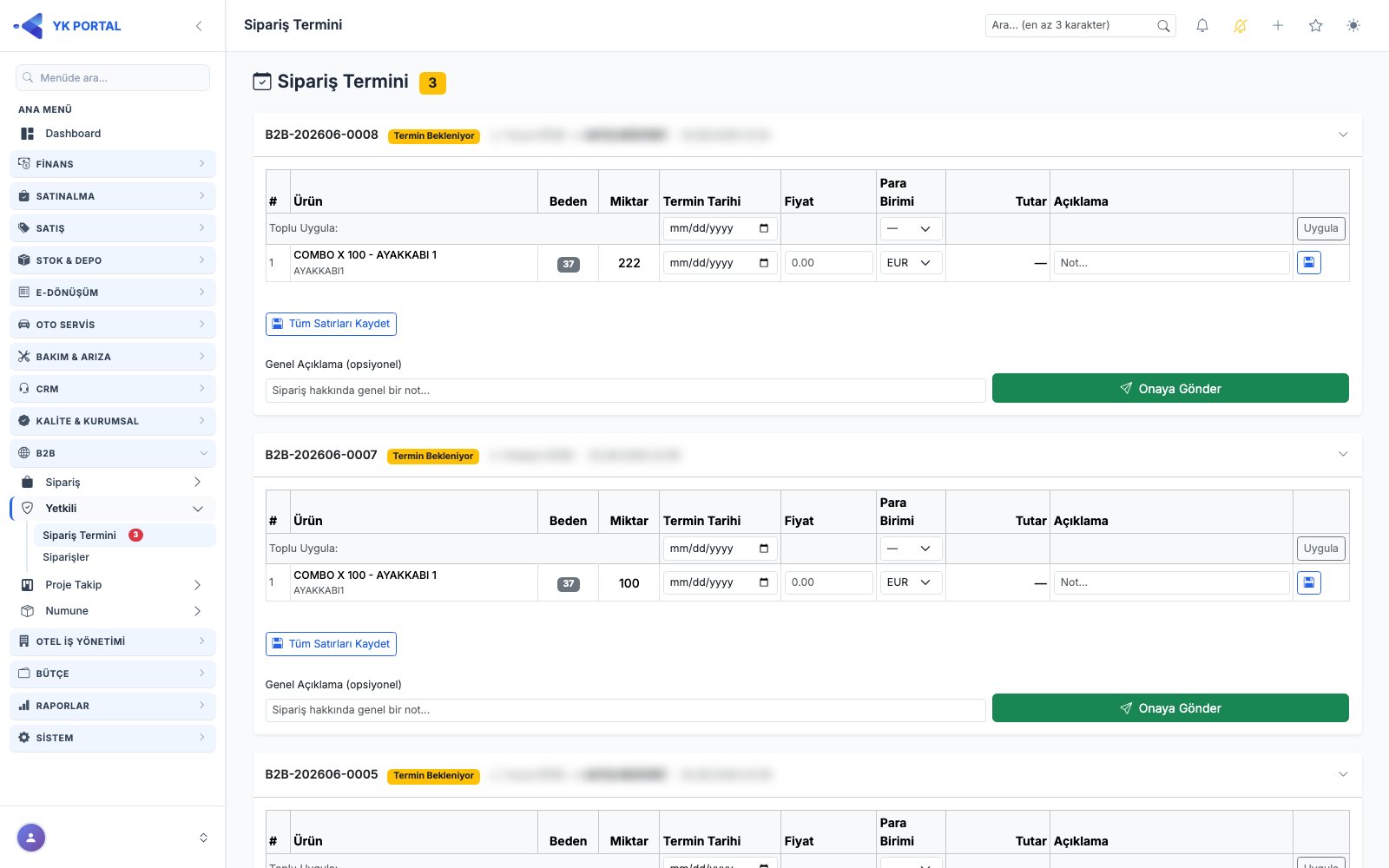1389x868 pixels.
Task: Click the plus icon in top bar
Action: (1278, 26)
